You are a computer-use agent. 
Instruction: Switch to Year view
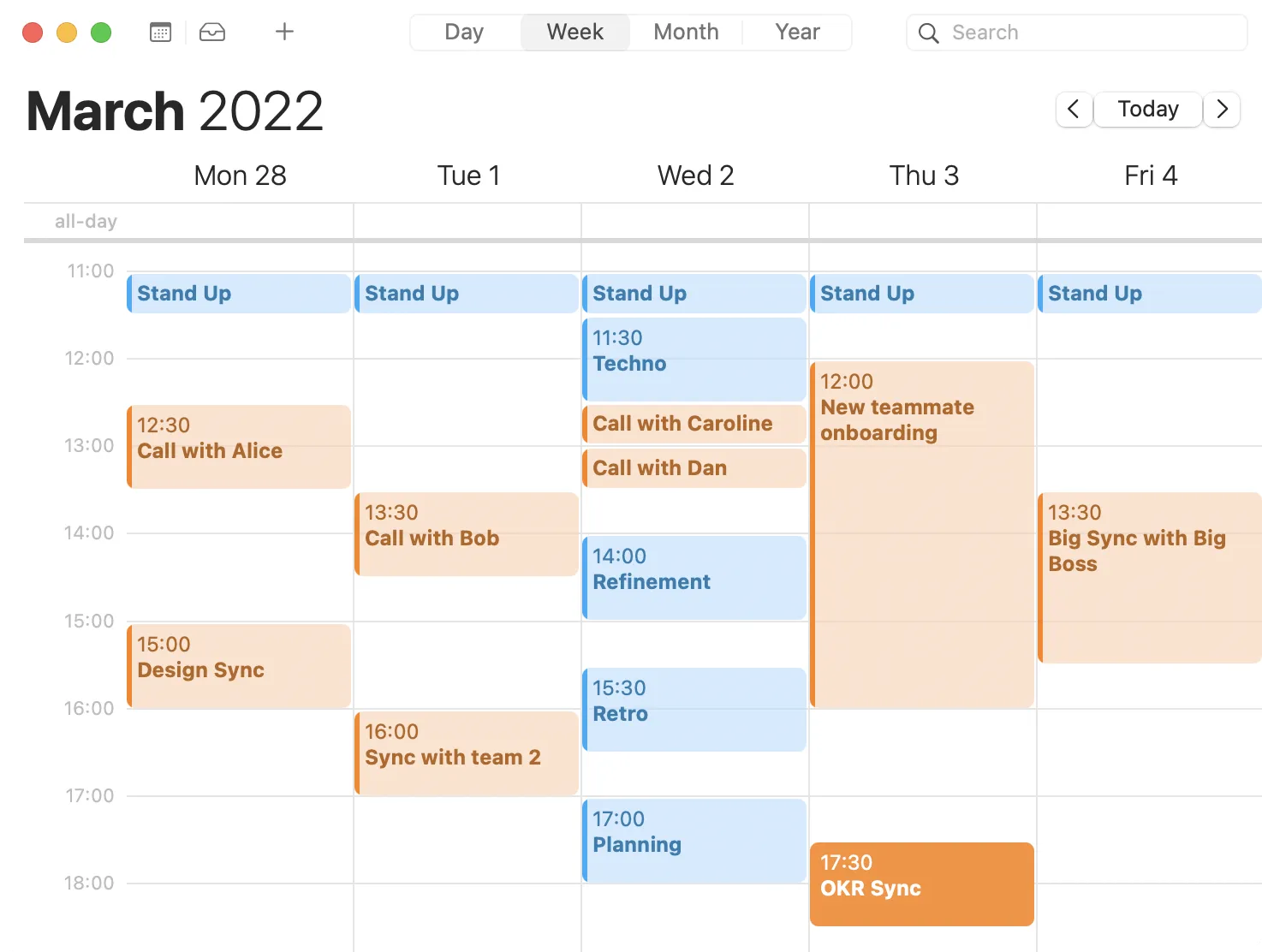point(796,32)
